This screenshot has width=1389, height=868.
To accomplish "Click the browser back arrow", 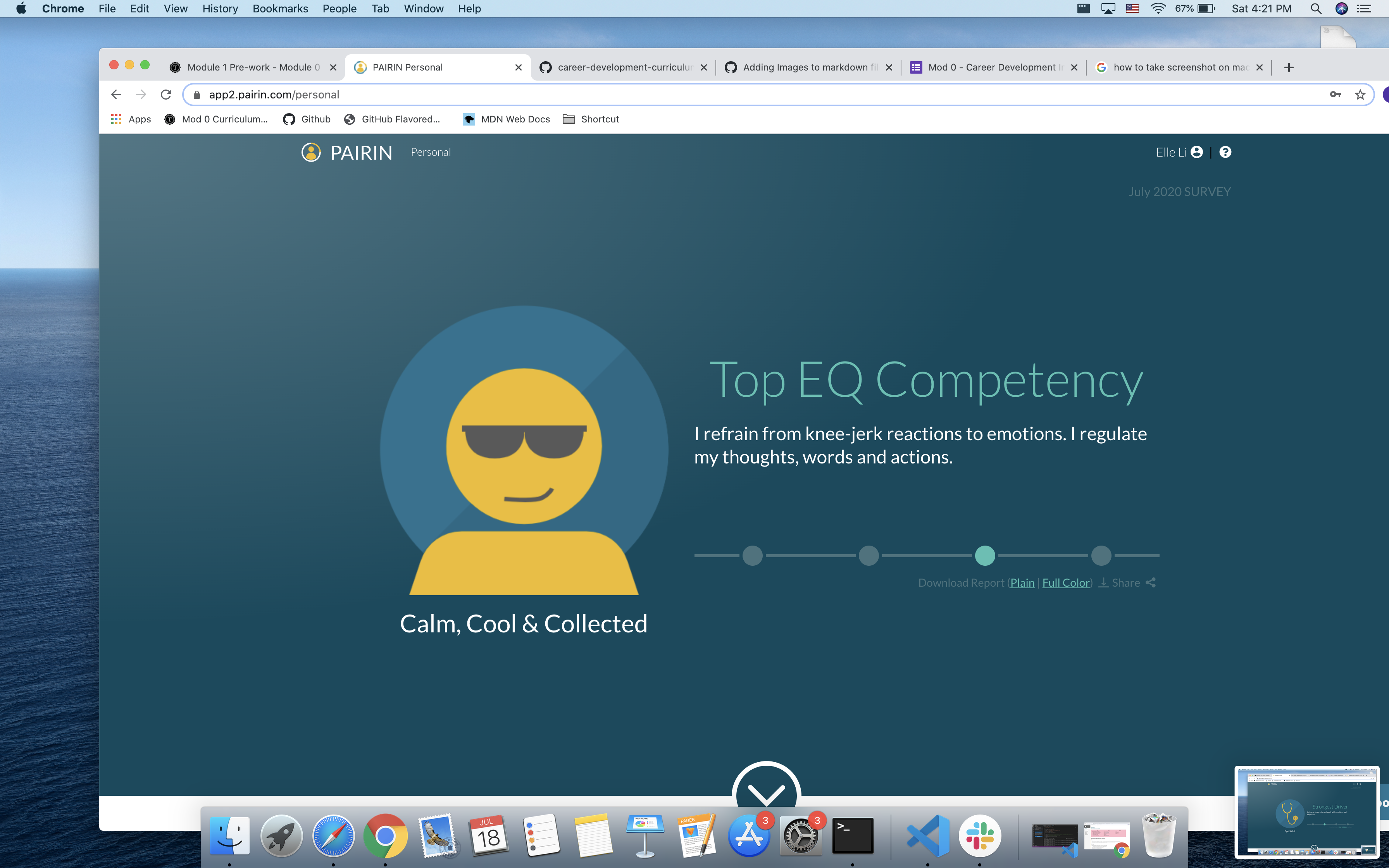I will click(x=116, y=95).
